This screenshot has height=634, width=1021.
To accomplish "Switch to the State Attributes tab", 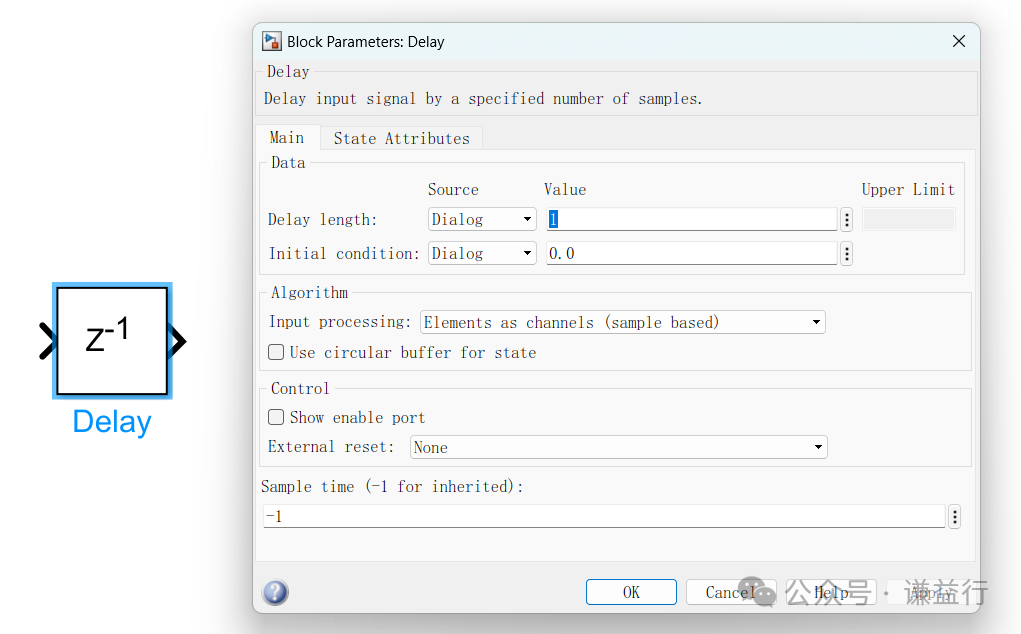I will click(x=401, y=138).
